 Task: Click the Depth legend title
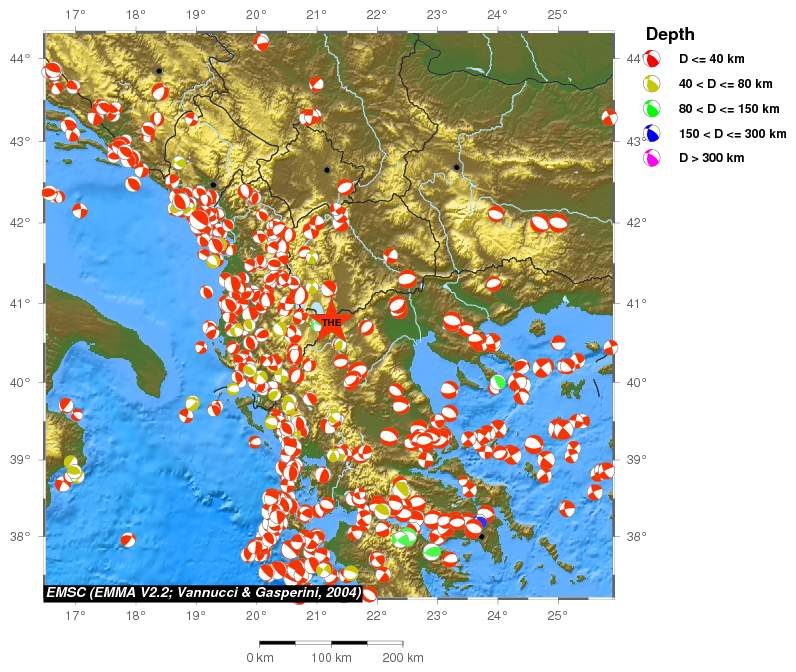[670, 34]
